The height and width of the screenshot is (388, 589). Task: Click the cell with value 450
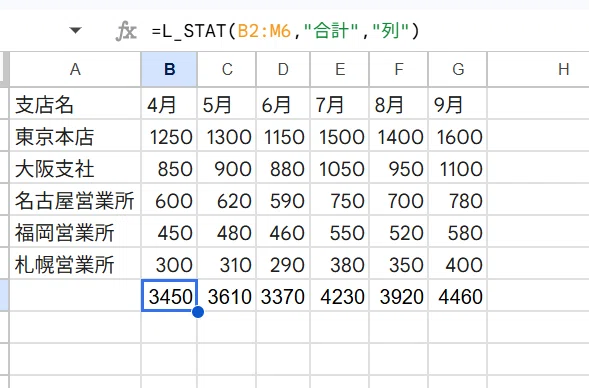coord(169,231)
